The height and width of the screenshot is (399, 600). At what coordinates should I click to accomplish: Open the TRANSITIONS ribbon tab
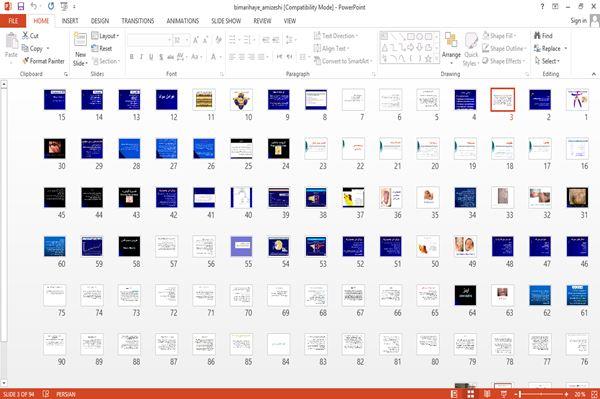point(138,21)
